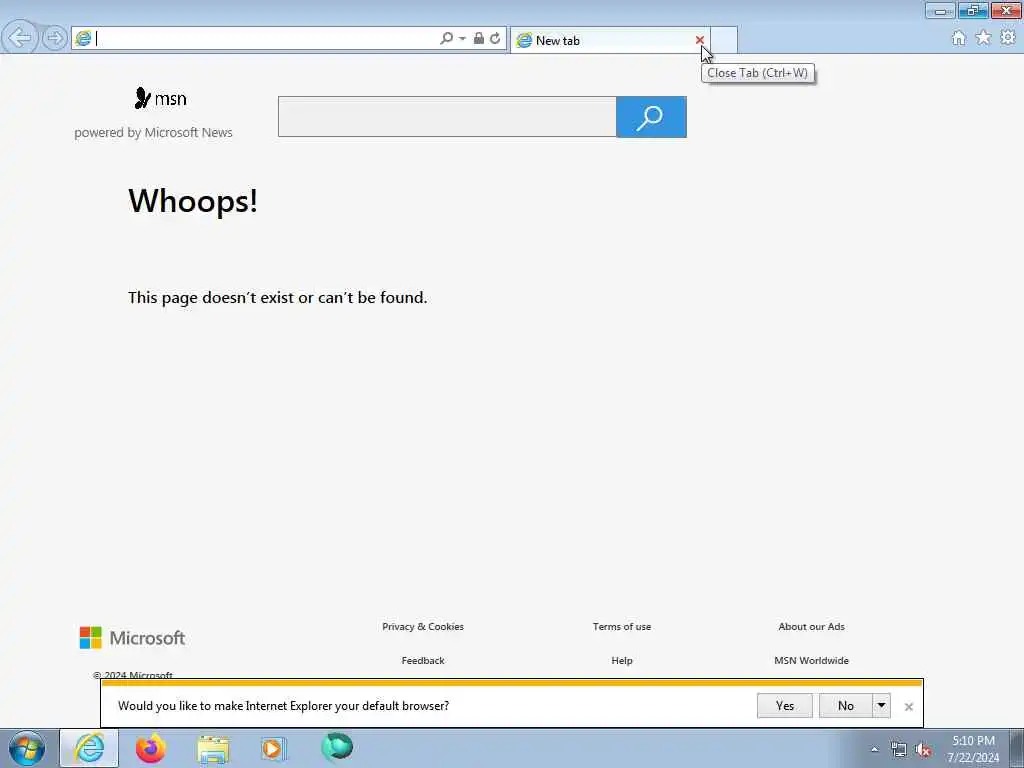This screenshot has height=768, width=1024.
Task: Select the New tab tab
Action: [x=610, y=40]
